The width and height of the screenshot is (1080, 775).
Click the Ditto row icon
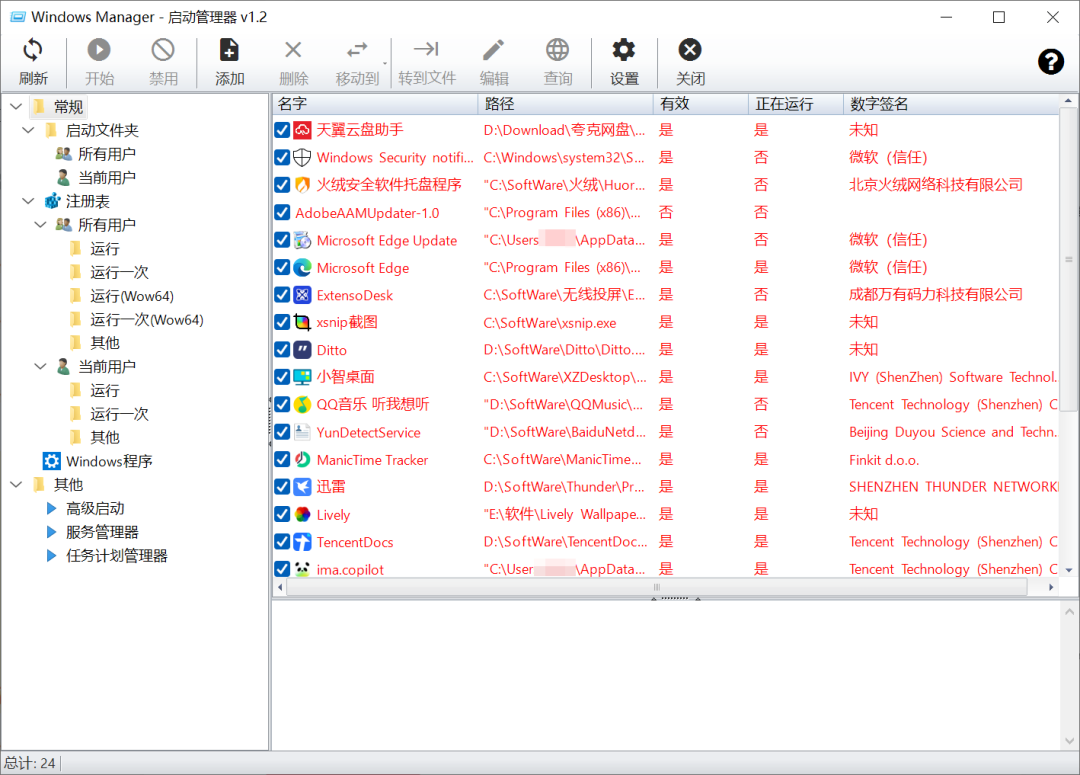coord(302,349)
